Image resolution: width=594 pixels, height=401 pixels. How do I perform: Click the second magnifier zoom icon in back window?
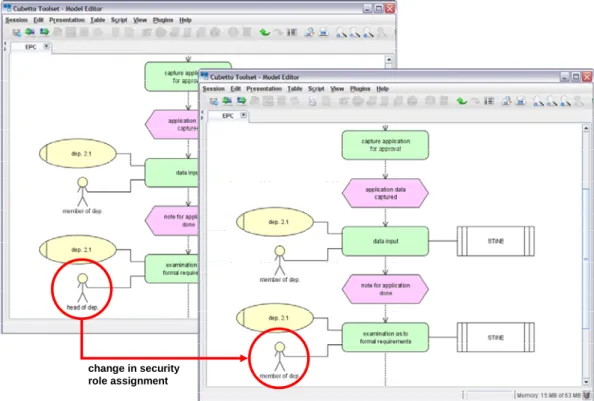[x=355, y=33]
